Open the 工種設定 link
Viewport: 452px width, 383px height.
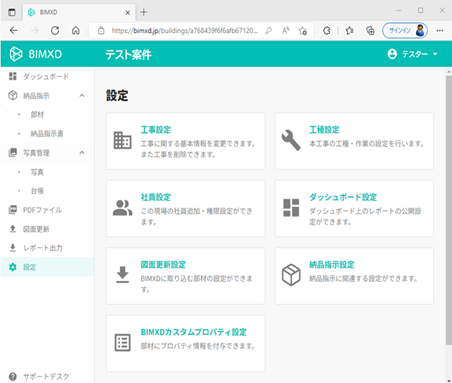[324, 130]
